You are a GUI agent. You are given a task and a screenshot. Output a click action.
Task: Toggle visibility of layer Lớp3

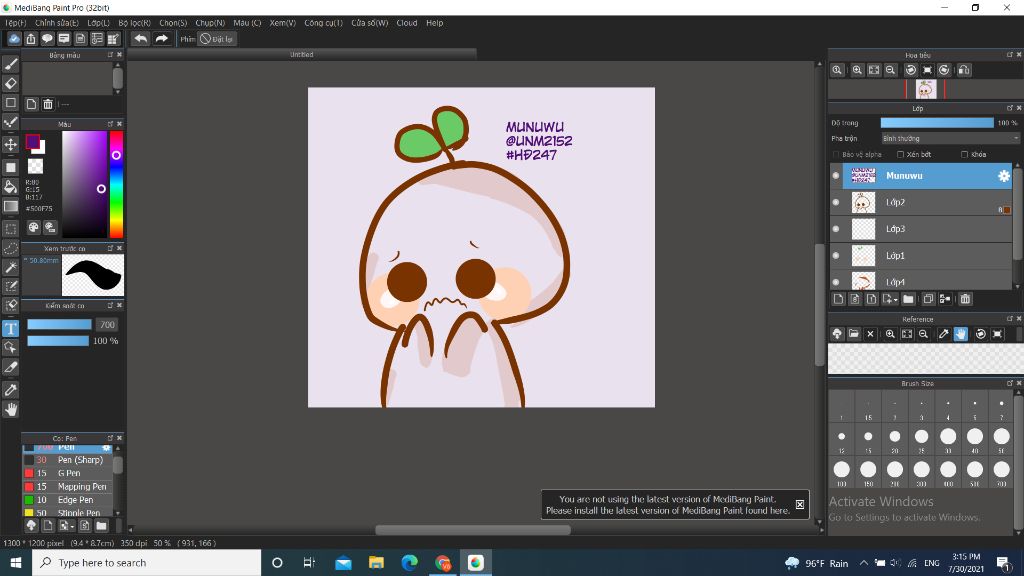(836, 229)
